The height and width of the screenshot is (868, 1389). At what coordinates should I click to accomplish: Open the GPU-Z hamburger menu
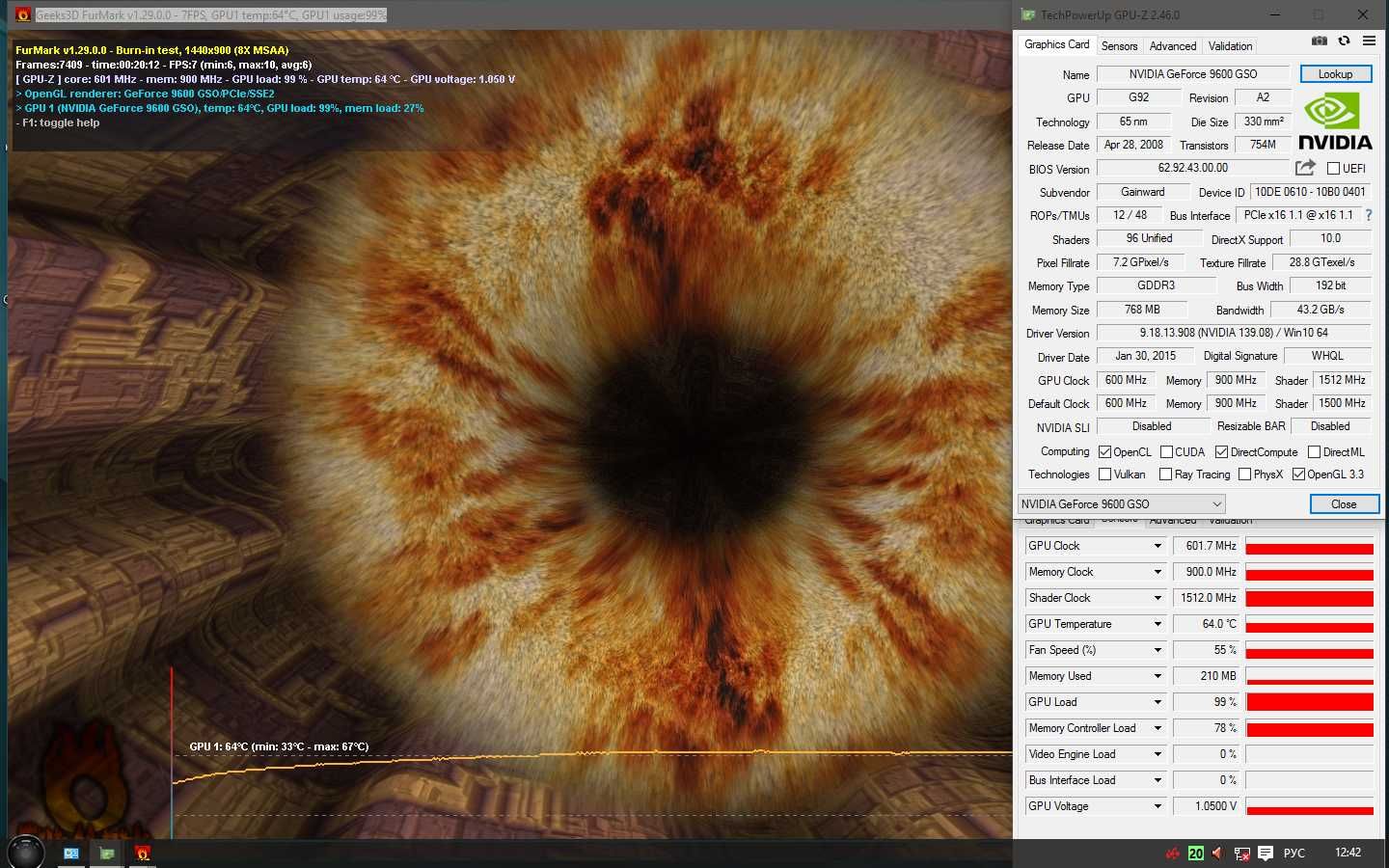click(1369, 41)
